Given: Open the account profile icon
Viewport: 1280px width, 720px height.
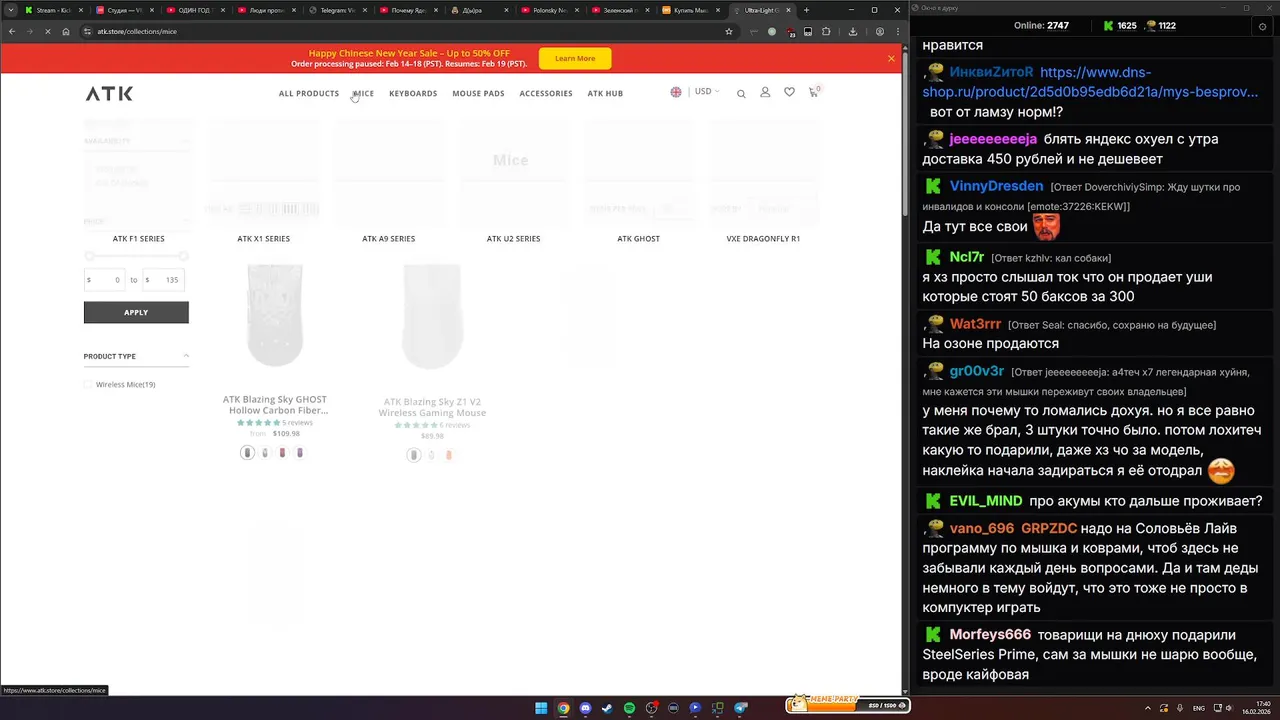Looking at the screenshot, I should (765, 92).
